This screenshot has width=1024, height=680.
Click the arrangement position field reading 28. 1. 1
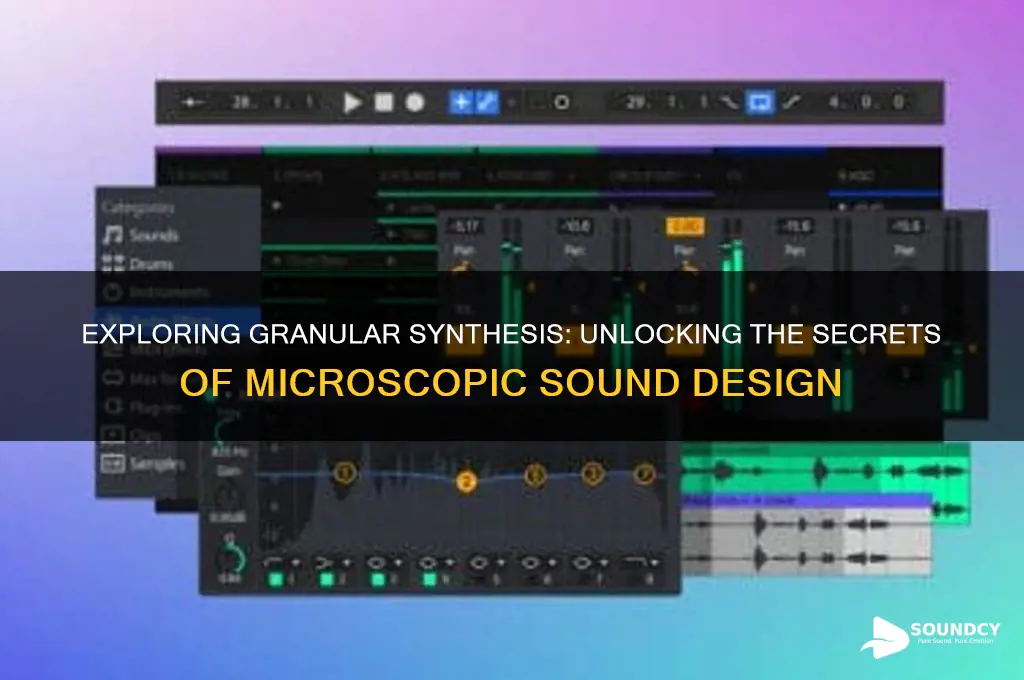pos(274,102)
